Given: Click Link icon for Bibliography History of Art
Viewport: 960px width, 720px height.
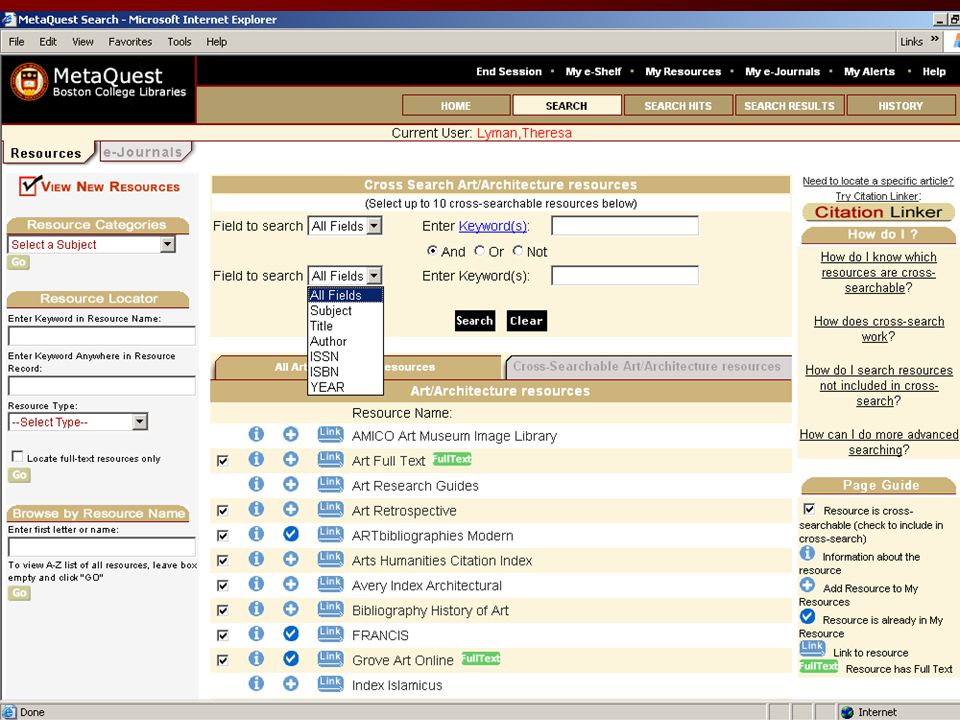Looking at the screenshot, I should [x=330, y=609].
